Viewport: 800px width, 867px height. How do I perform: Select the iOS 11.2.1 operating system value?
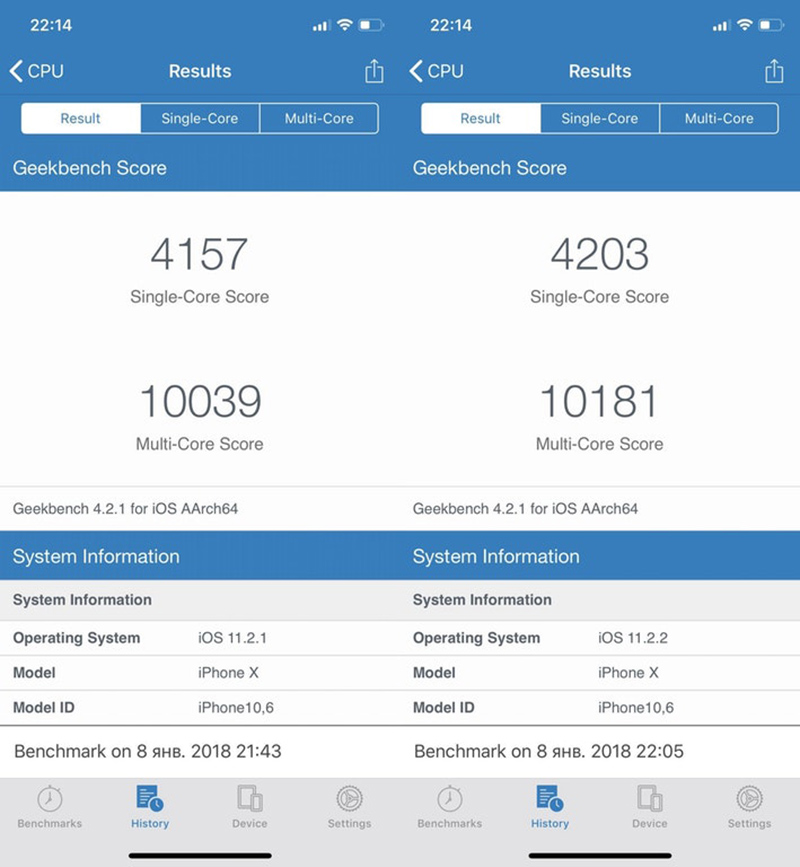tap(232, 638)
